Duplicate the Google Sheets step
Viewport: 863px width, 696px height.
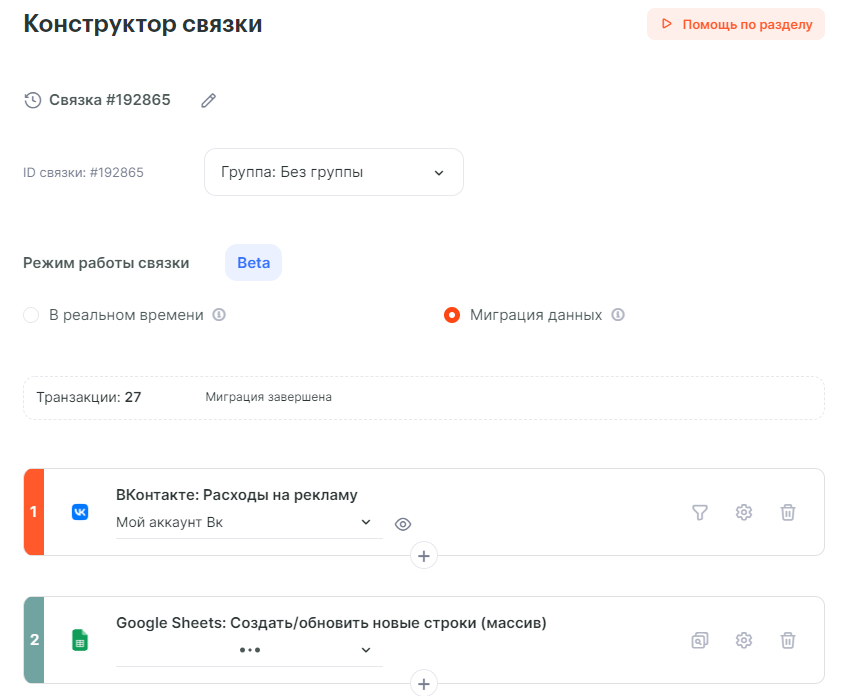point(700,640)
